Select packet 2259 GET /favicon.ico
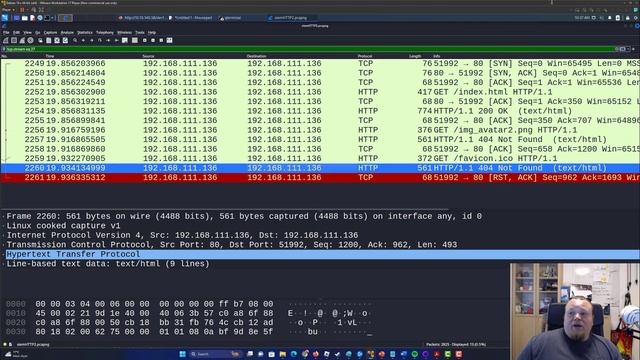Image resolution: width=640 pixels, height=360 pixels. coord(320,158)
